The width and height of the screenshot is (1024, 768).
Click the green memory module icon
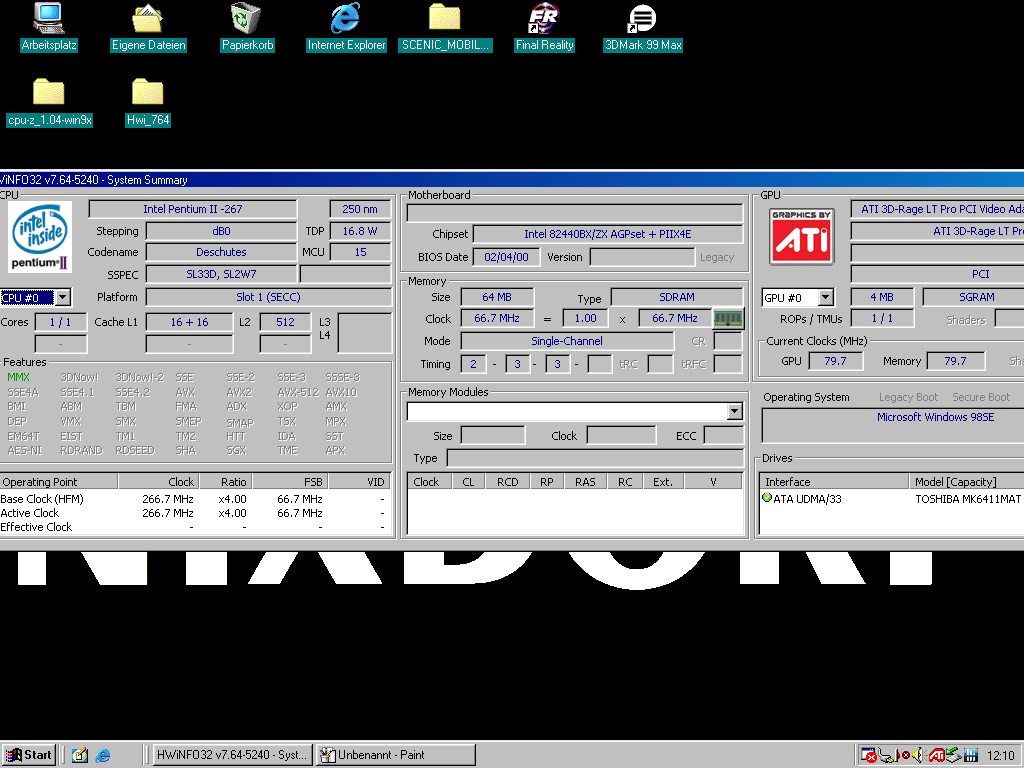click(x=728, y=319)
